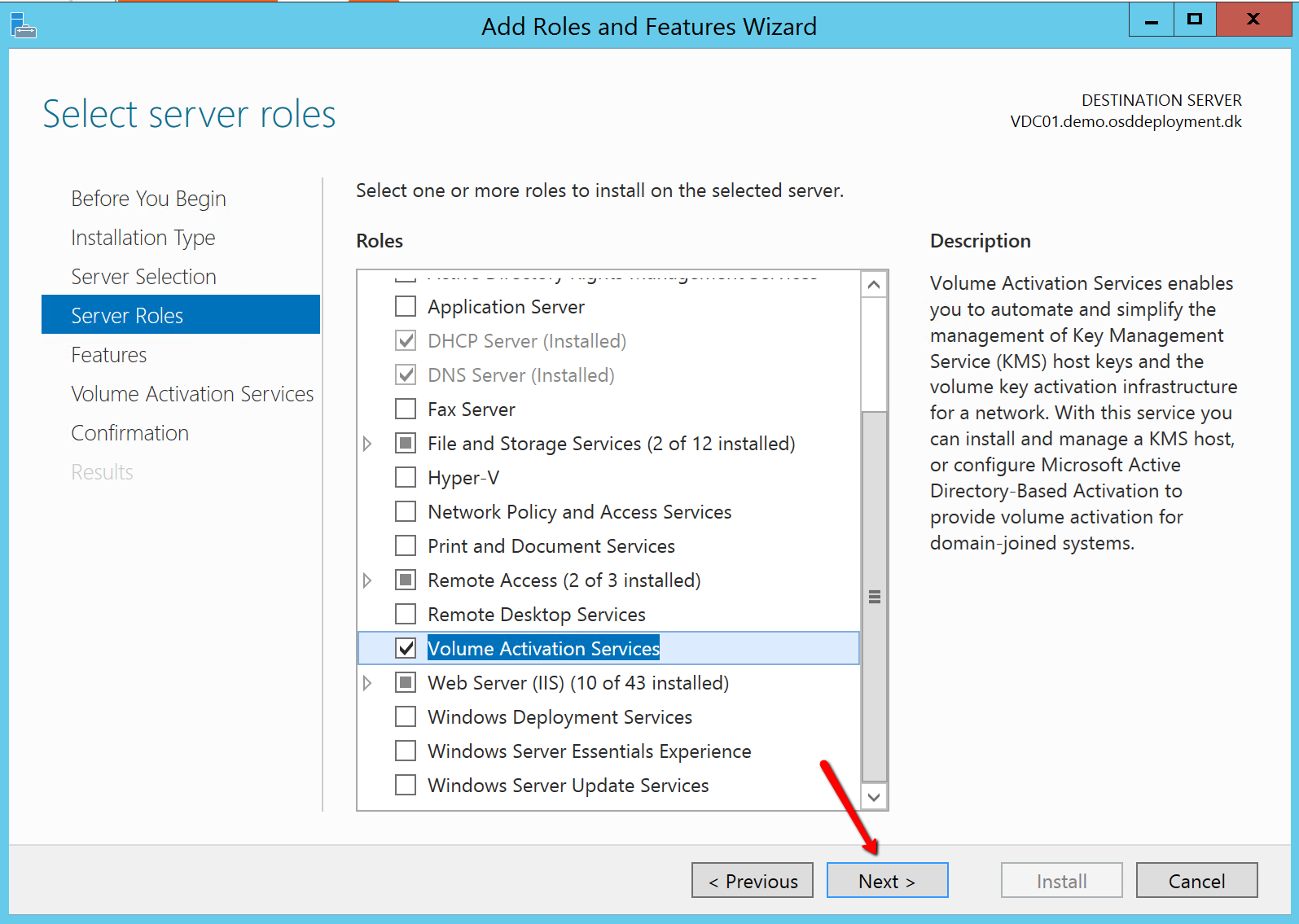Expand Web Server (IIS) role node

(x=367, y=683)
